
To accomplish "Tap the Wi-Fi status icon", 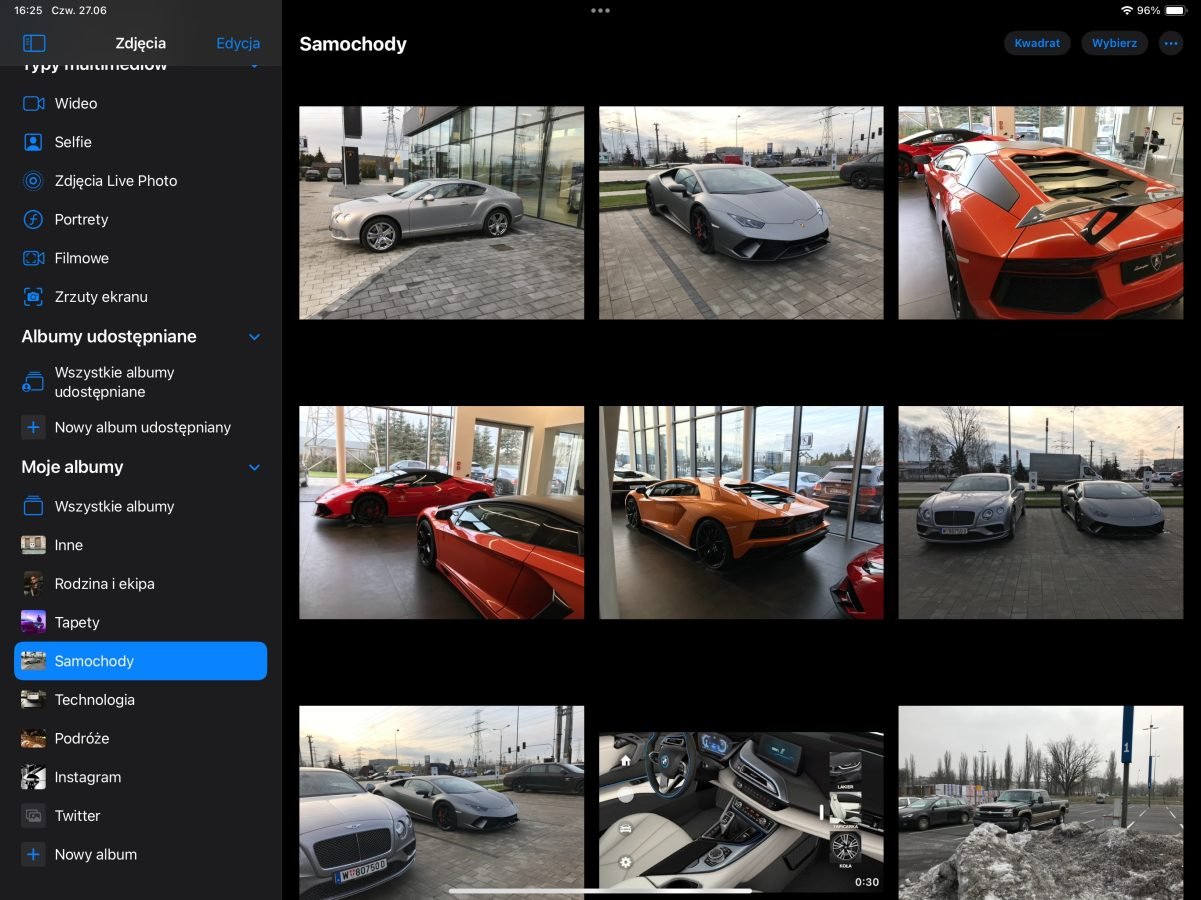I will click(1127, 10).
